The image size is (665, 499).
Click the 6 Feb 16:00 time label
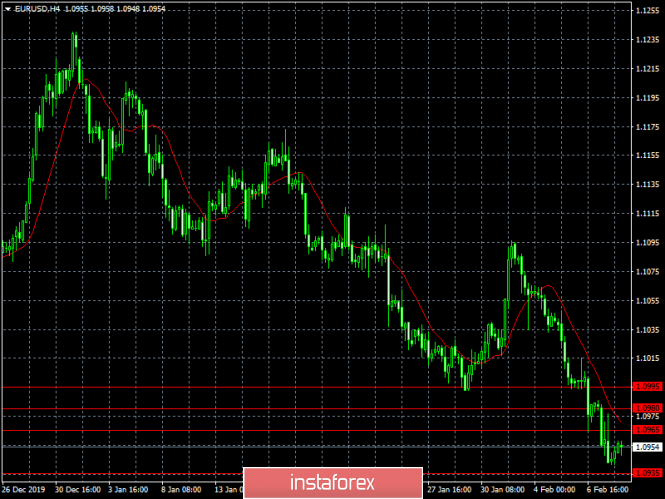[608, 489]
